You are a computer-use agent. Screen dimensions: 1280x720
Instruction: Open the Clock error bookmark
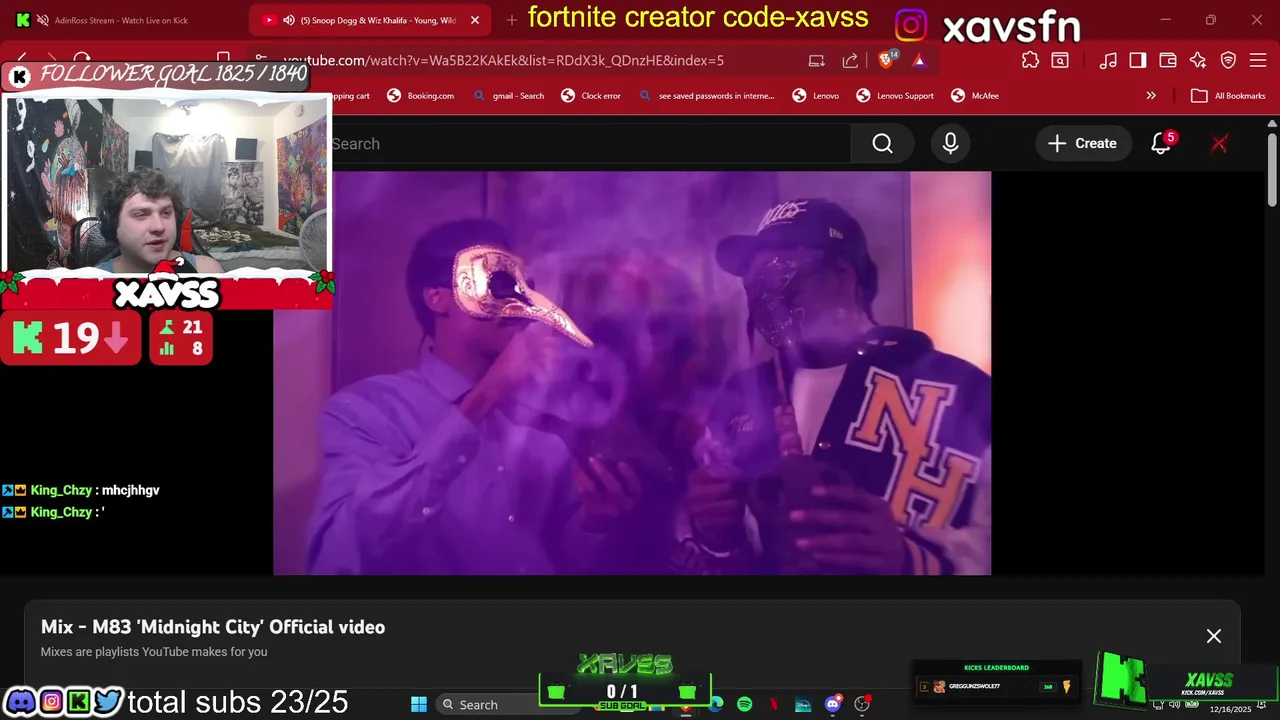(x=590, y=96)
